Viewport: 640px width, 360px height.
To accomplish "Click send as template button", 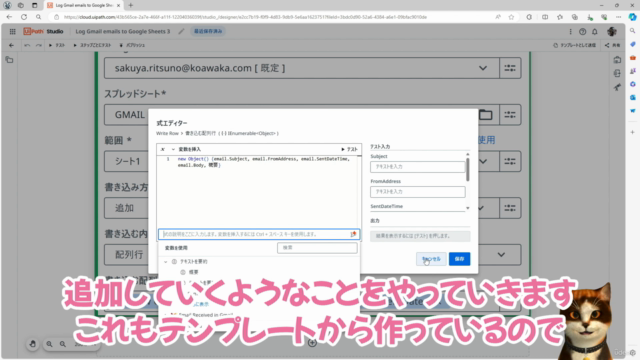I will [574, 45].
